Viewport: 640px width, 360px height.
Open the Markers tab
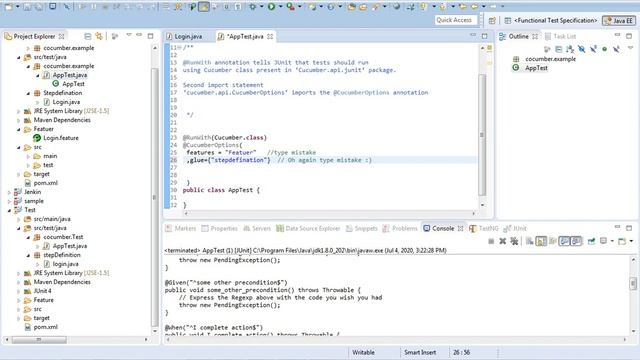click(181, 229)
